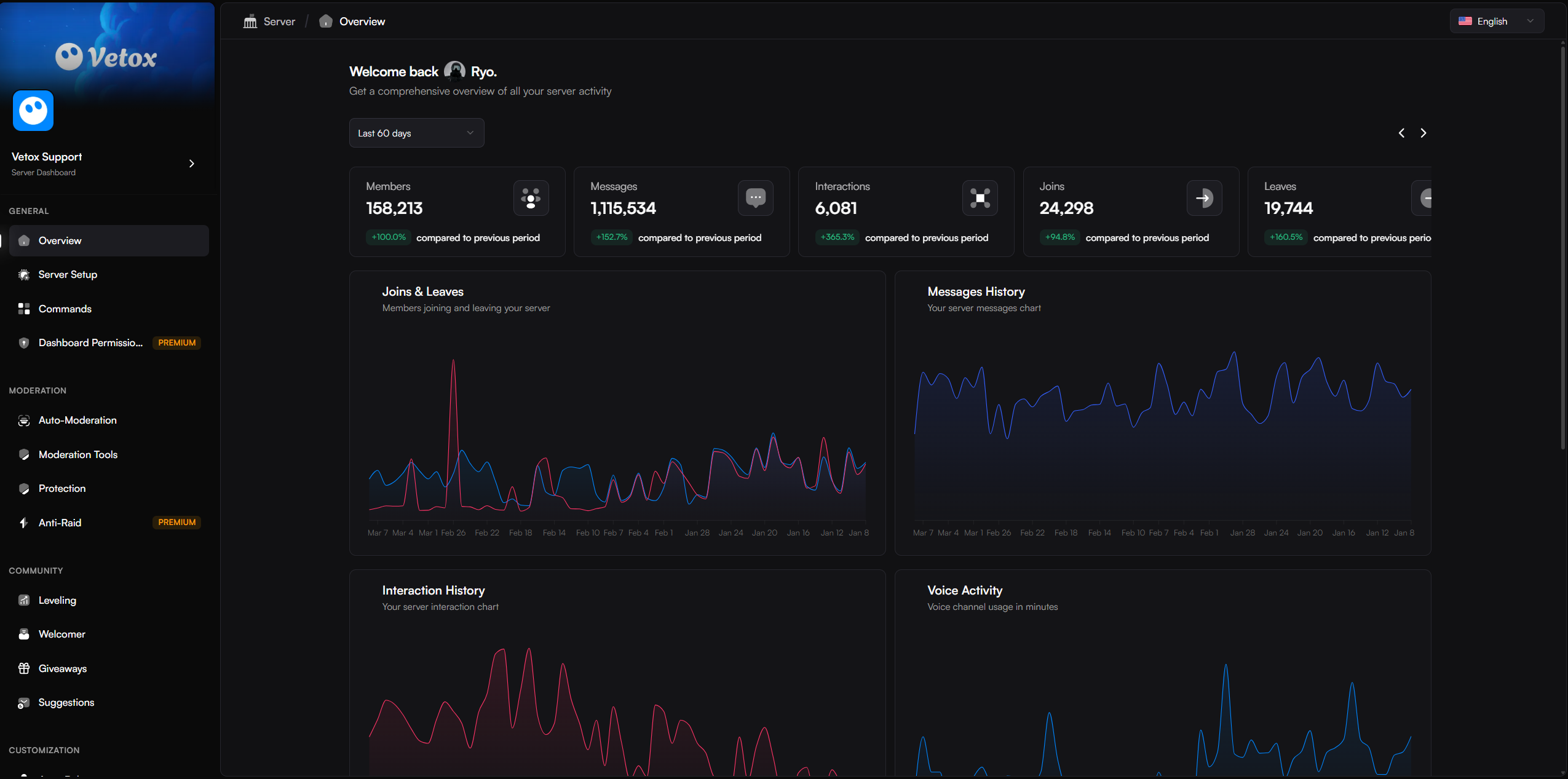The width and height of the screenshot is (1568, 779).
Task: Select Moderation Tools
Action: (78, 454)
